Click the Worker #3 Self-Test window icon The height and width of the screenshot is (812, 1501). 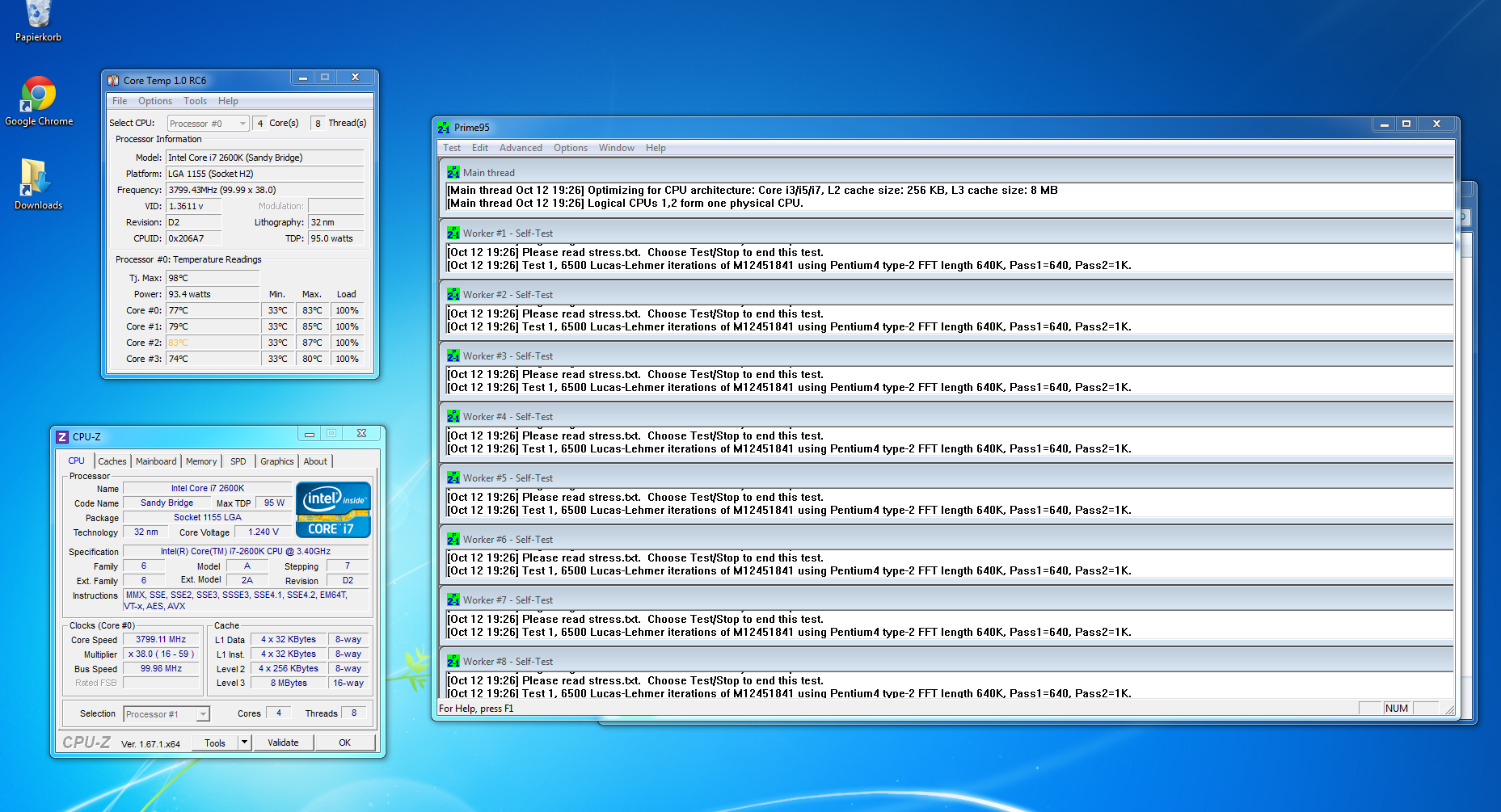pyautogui.click(x=453, y=356)
